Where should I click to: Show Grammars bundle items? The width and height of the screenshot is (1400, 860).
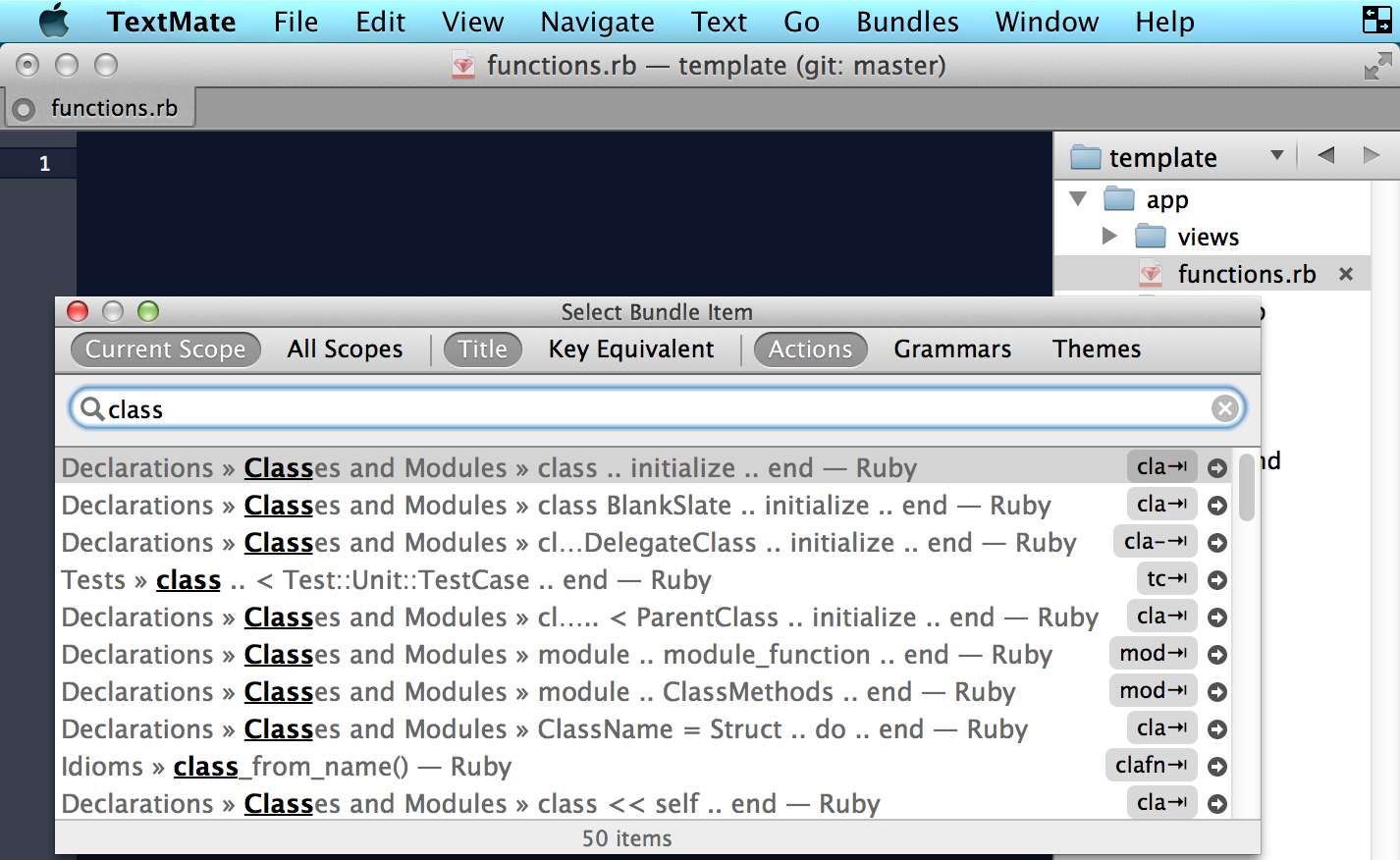point(952,349)
